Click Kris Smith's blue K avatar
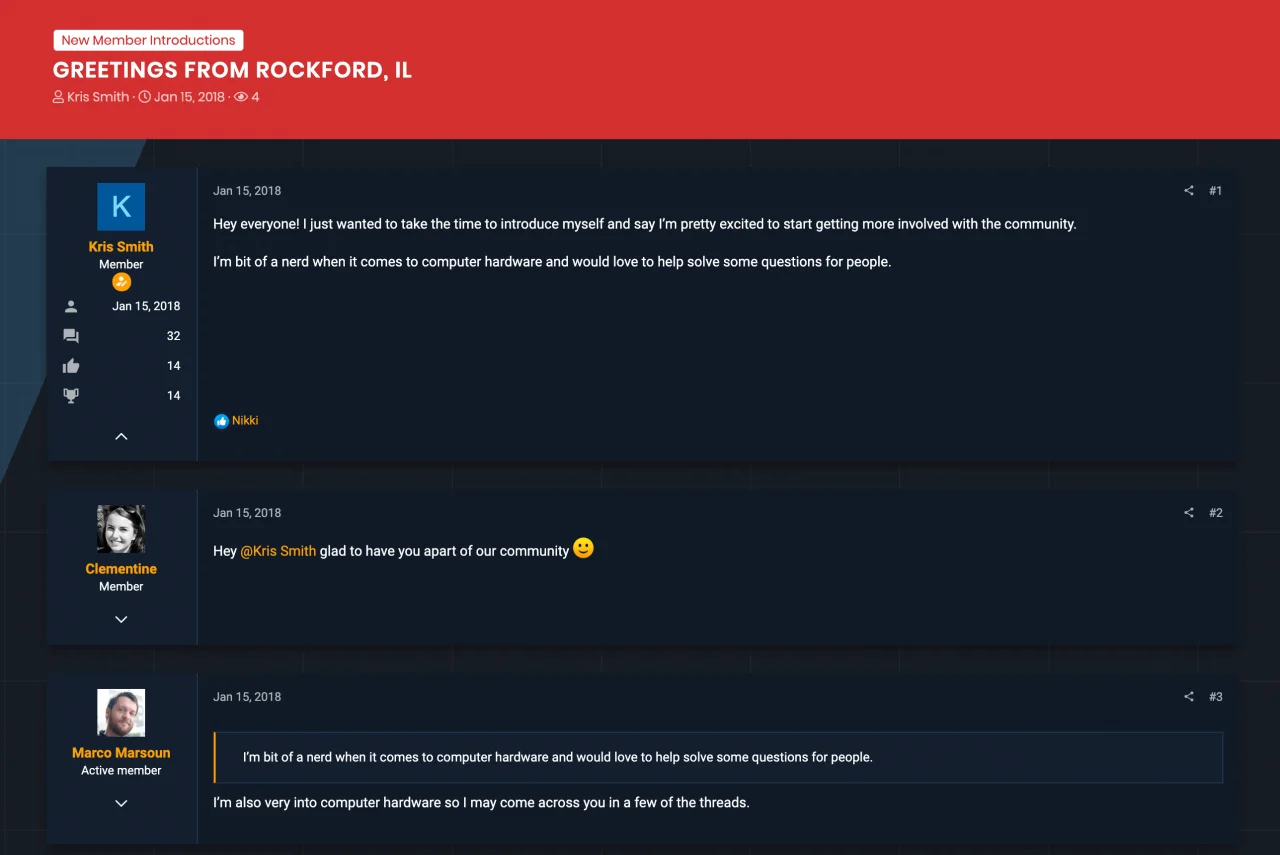Viewport: 1280px width, 855px height. tap(121, 207)
